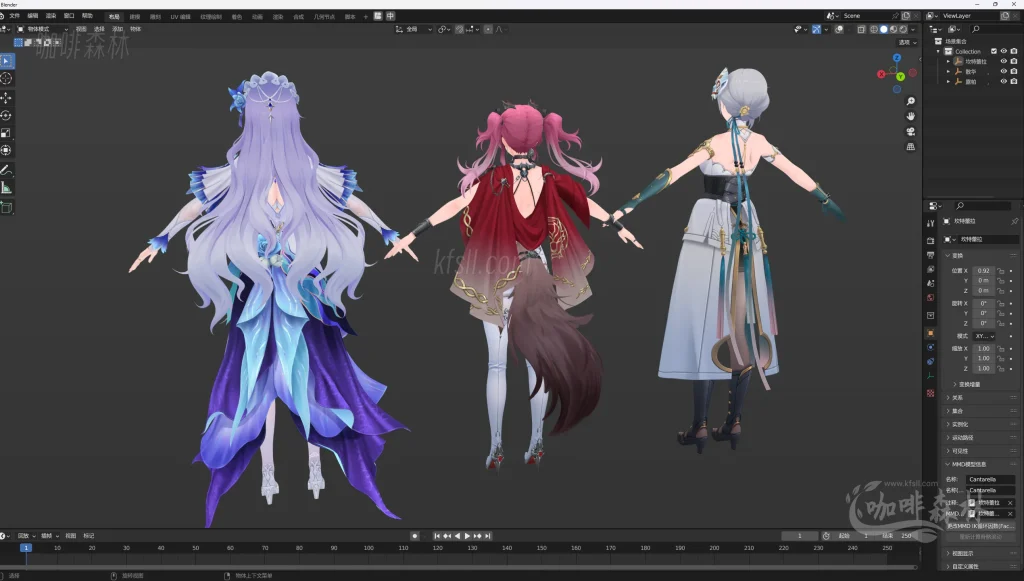
Task: Open the File menu (文件)
Action: tap(14, 16)
